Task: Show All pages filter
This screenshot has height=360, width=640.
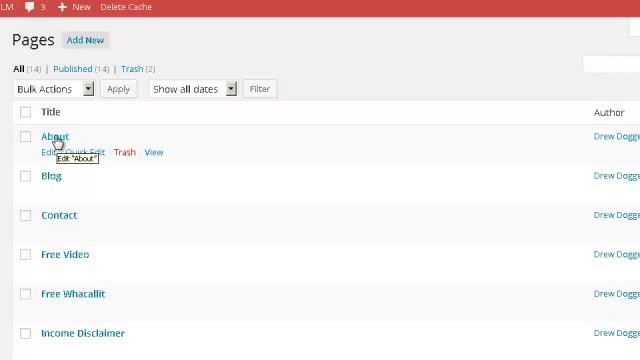Action: coord(19,69)
